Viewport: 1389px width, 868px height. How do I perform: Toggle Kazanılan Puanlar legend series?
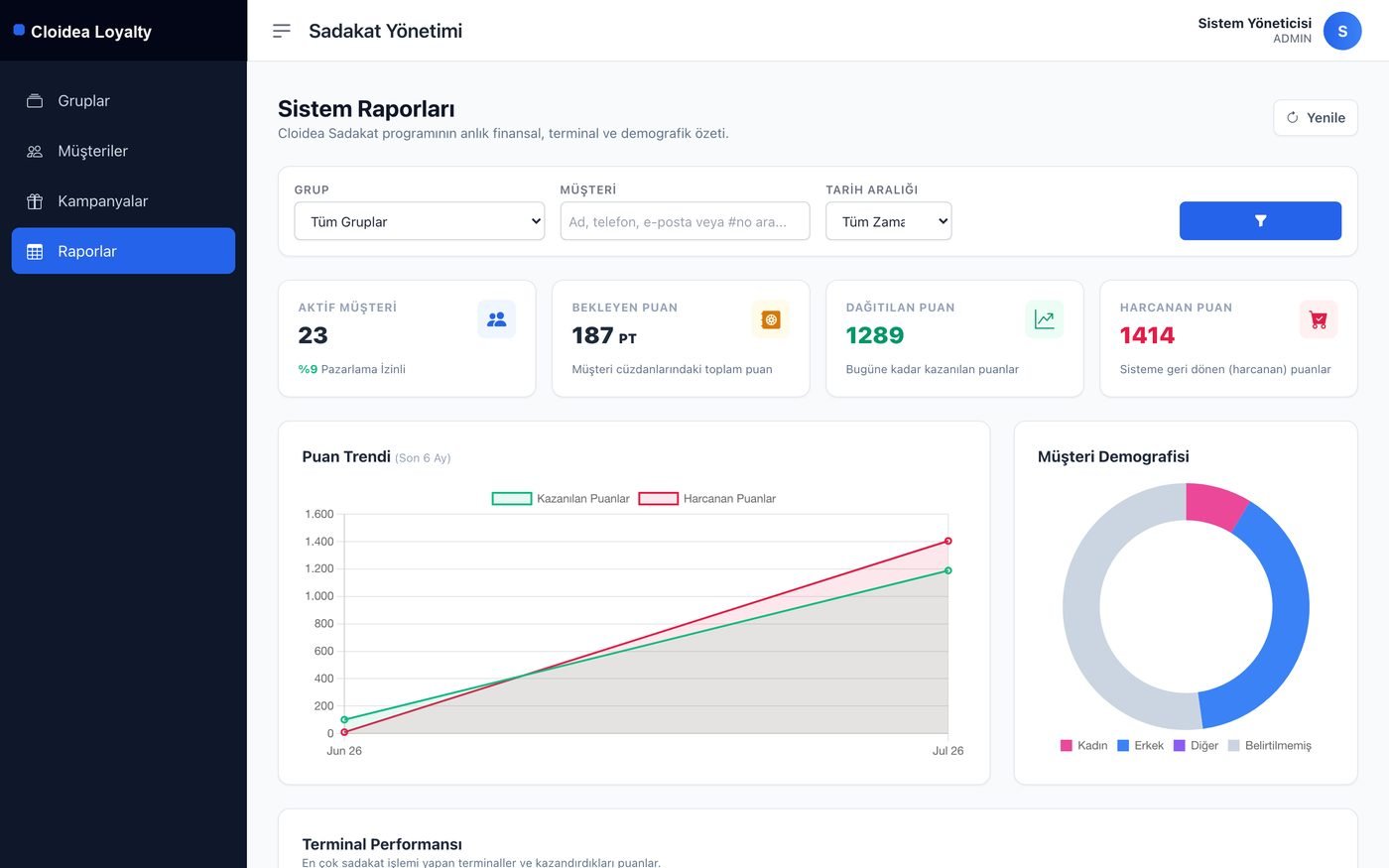click(x=561, y=499)
